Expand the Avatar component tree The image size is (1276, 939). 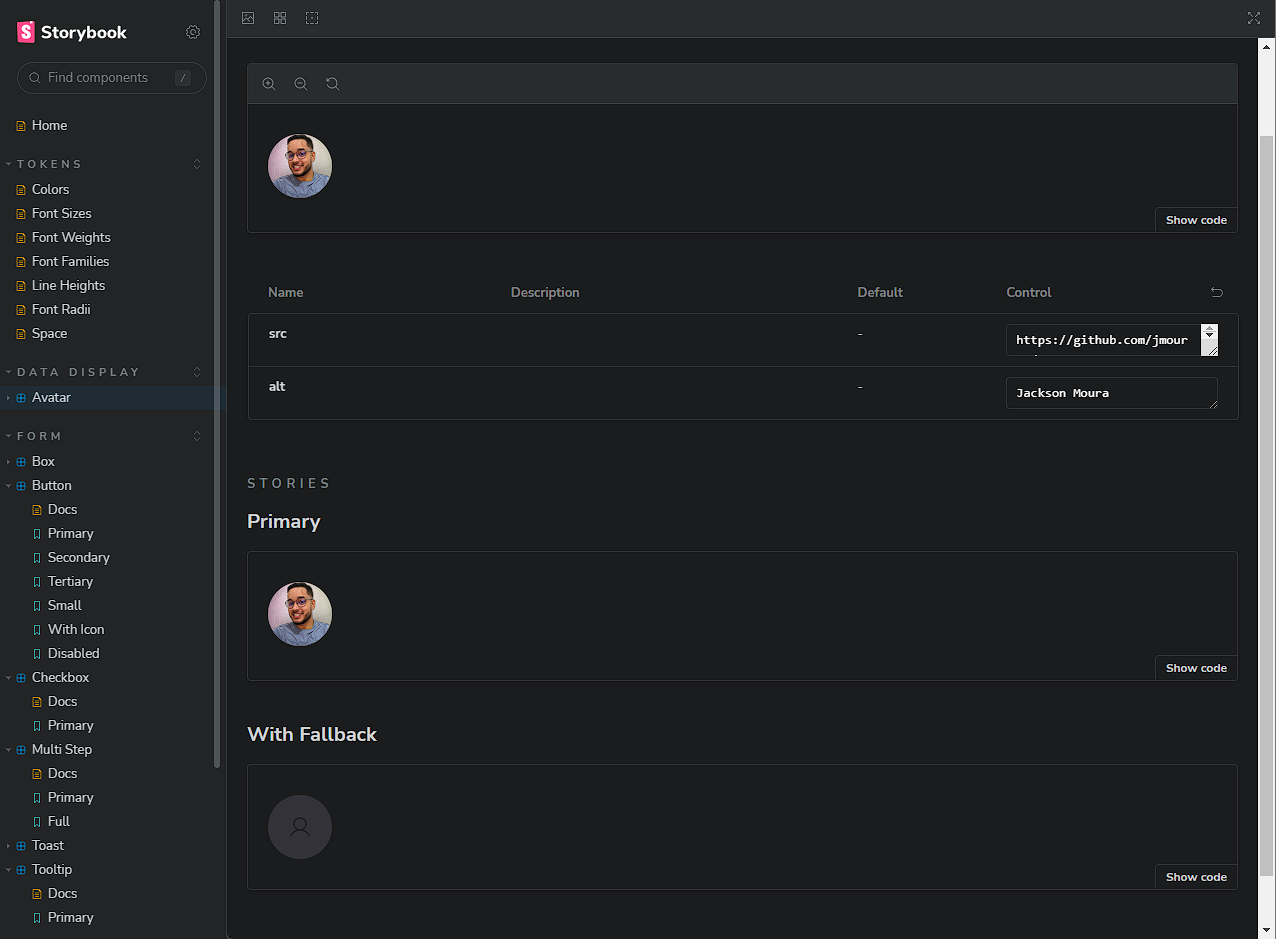click(10, 397)
